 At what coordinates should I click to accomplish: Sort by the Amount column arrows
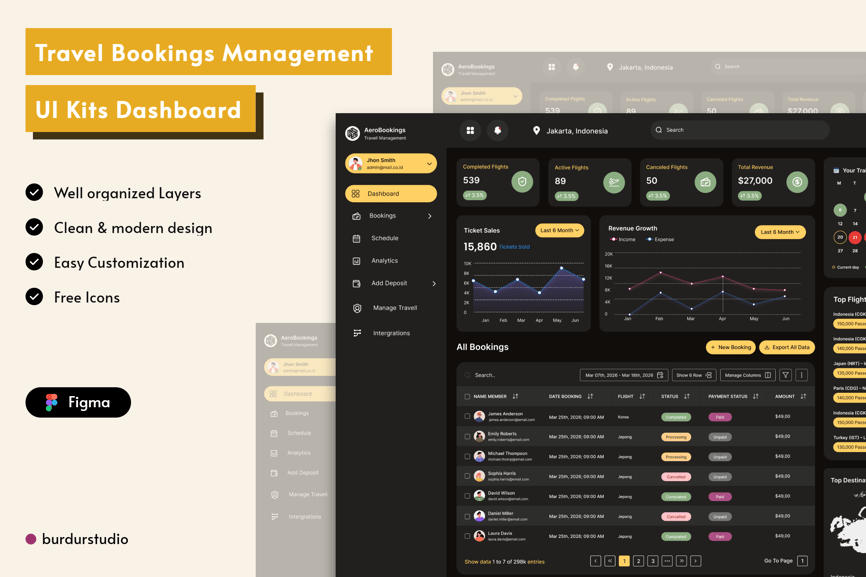[803, 397]
